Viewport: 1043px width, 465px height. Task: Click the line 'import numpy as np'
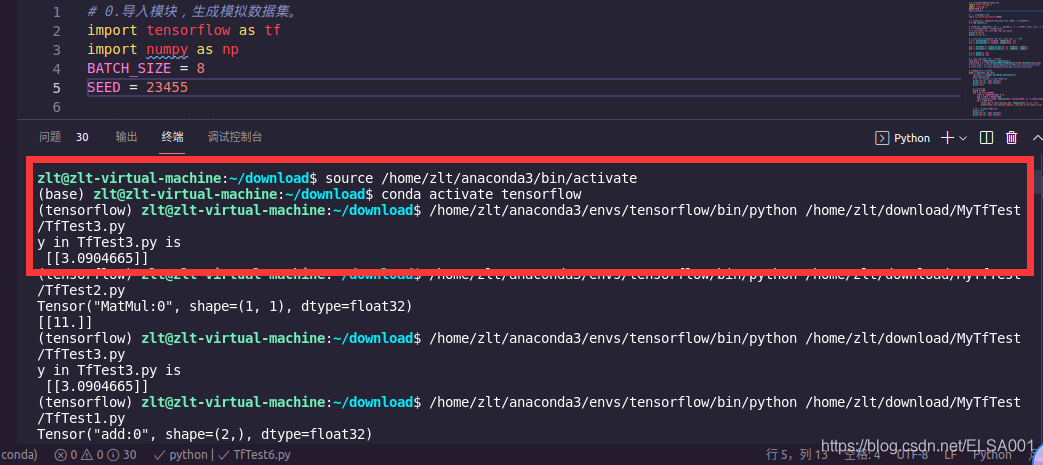pyautogui.click(x=163, y=50)
